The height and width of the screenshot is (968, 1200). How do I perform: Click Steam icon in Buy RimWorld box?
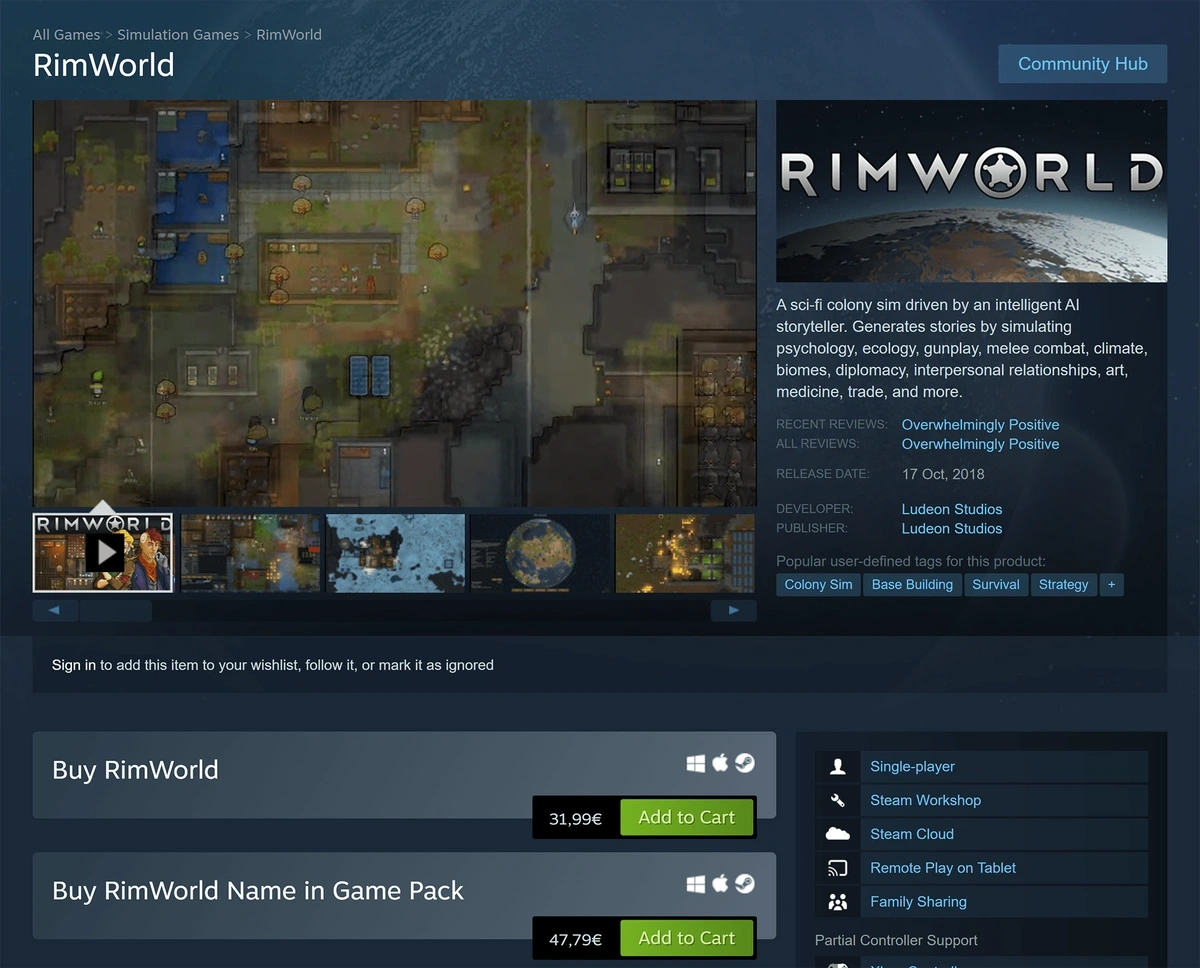point(745,764)
